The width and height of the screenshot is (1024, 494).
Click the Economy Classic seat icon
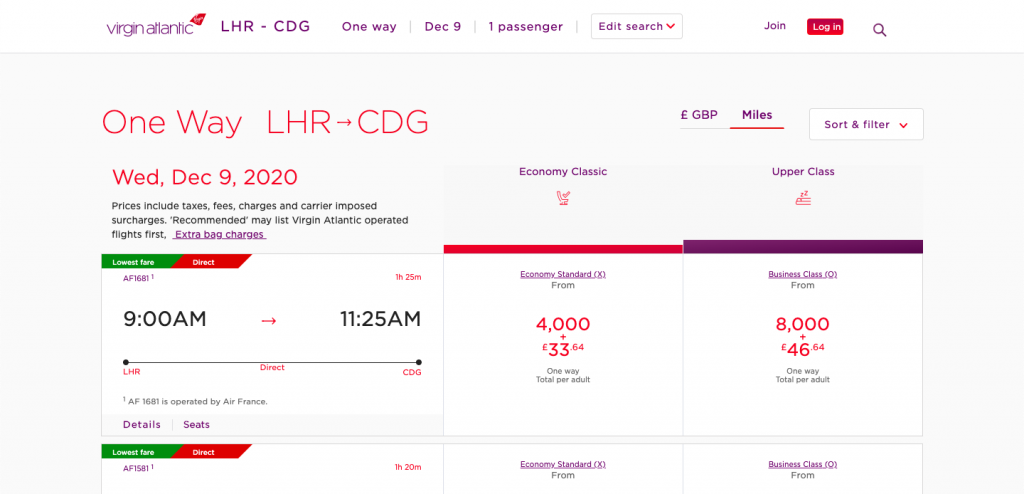(x=563, y=197)
